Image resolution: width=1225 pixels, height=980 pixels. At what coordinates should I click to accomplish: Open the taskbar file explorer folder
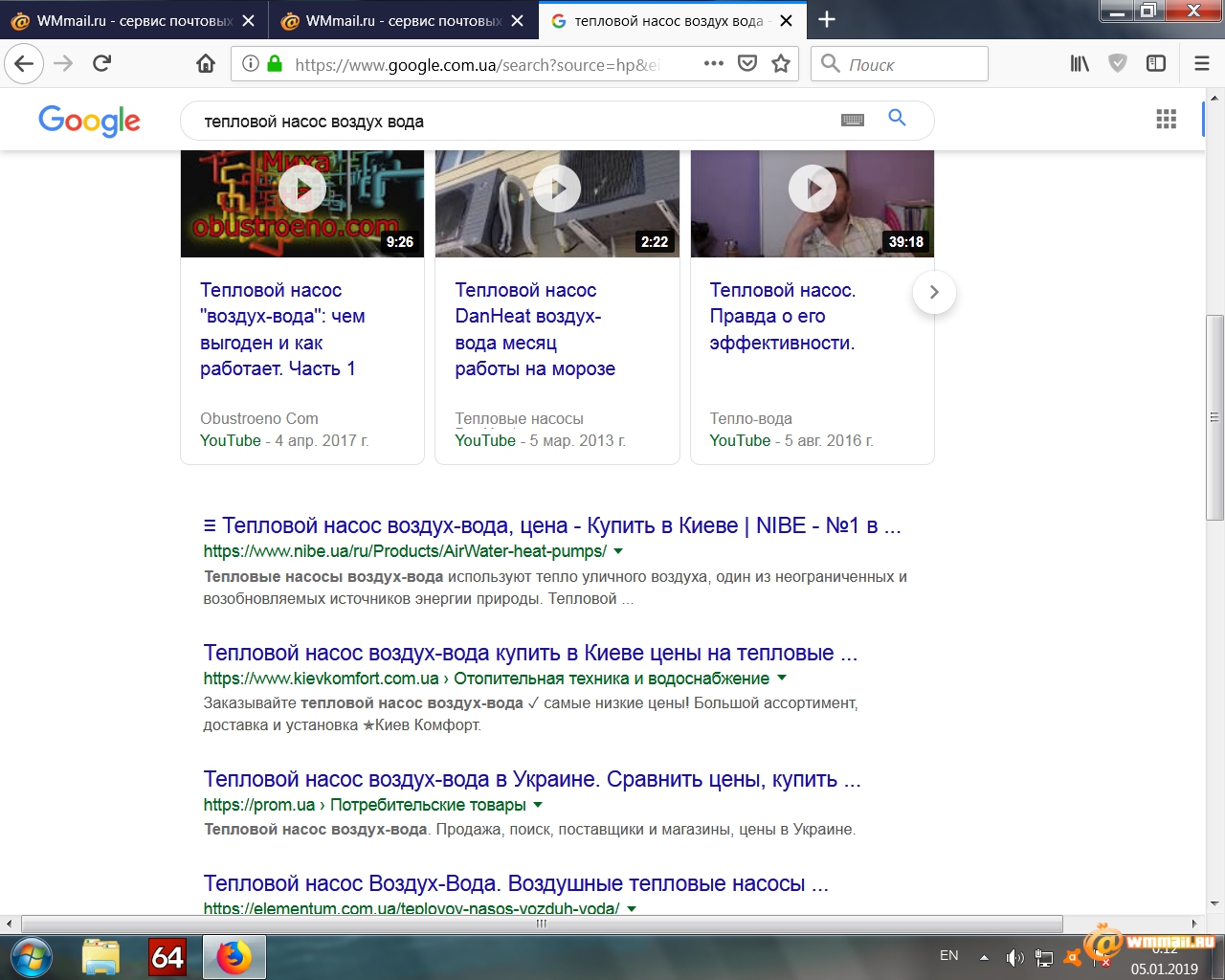[100, 958]
